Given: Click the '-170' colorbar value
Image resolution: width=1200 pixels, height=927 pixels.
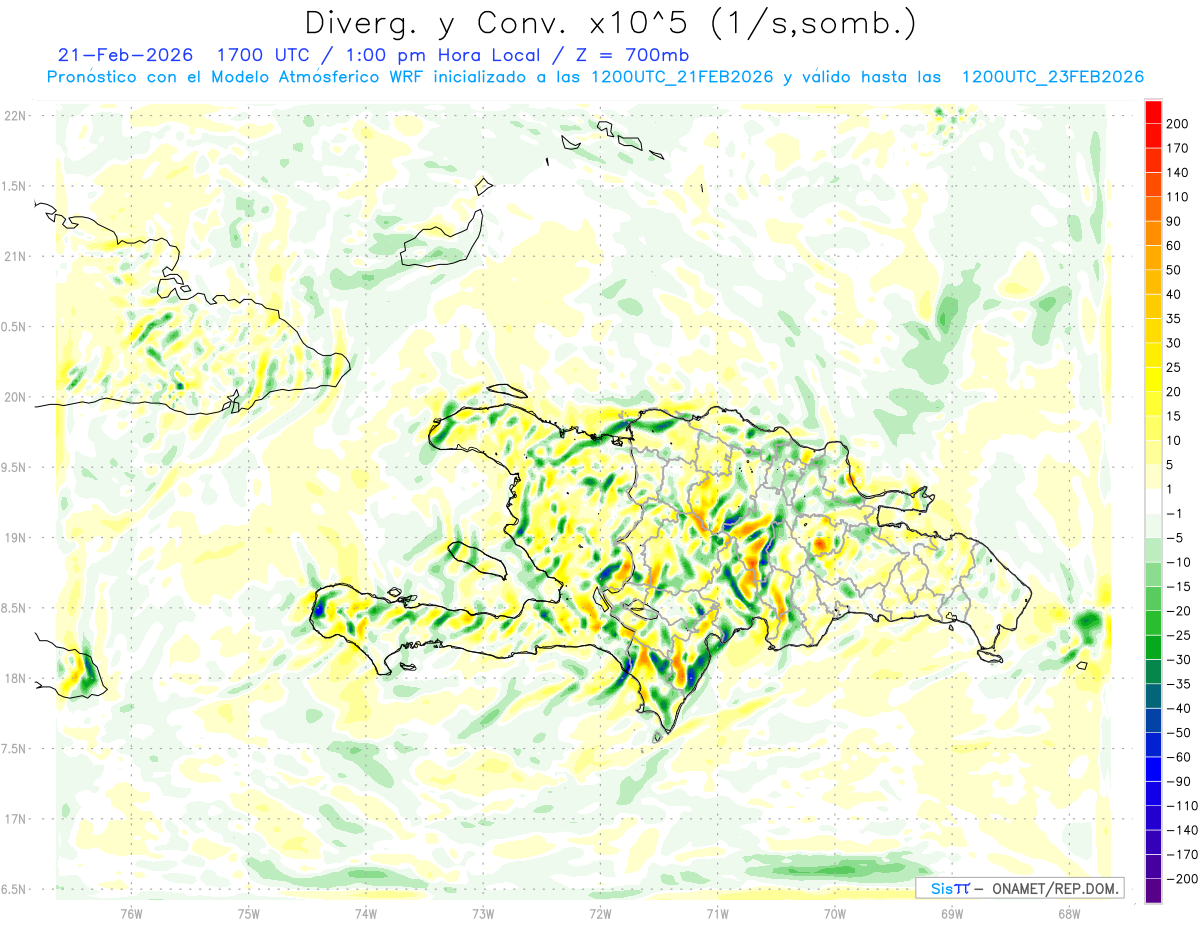Looking at the screenshot, I should (1181, 855).
